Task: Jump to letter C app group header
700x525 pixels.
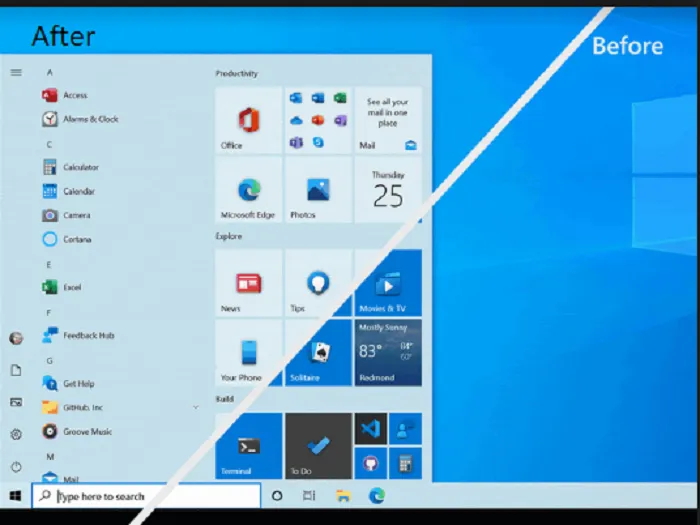Action: [49, 144]
